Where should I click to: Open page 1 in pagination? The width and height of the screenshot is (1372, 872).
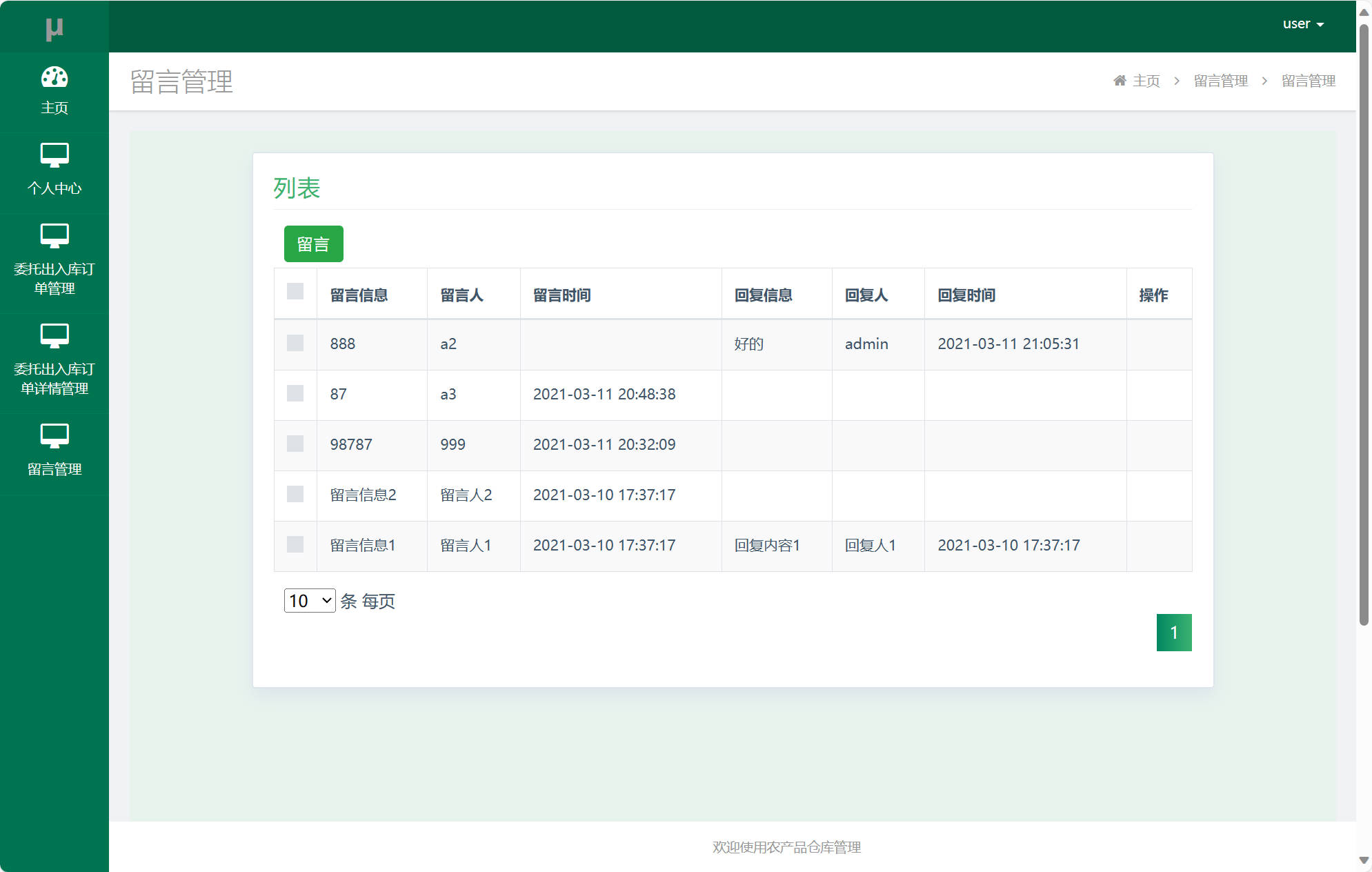click(1173, 632)
